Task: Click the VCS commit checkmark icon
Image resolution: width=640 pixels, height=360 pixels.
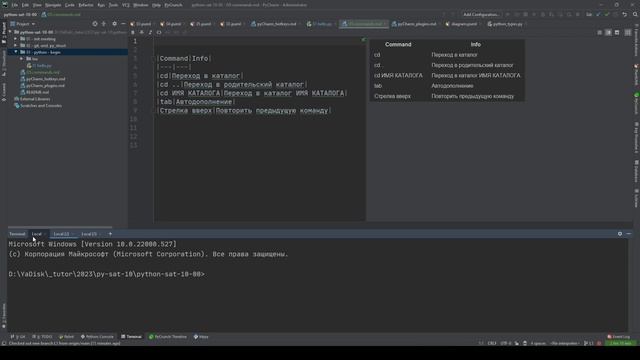Action: 607,14
